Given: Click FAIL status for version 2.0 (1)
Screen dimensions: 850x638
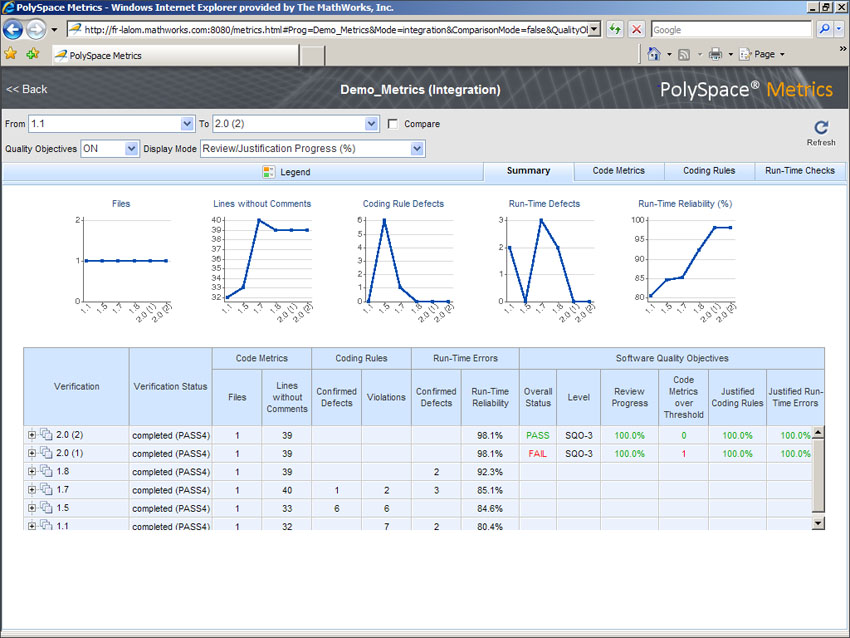Looking at the screenshot, I should coord(537,453).
